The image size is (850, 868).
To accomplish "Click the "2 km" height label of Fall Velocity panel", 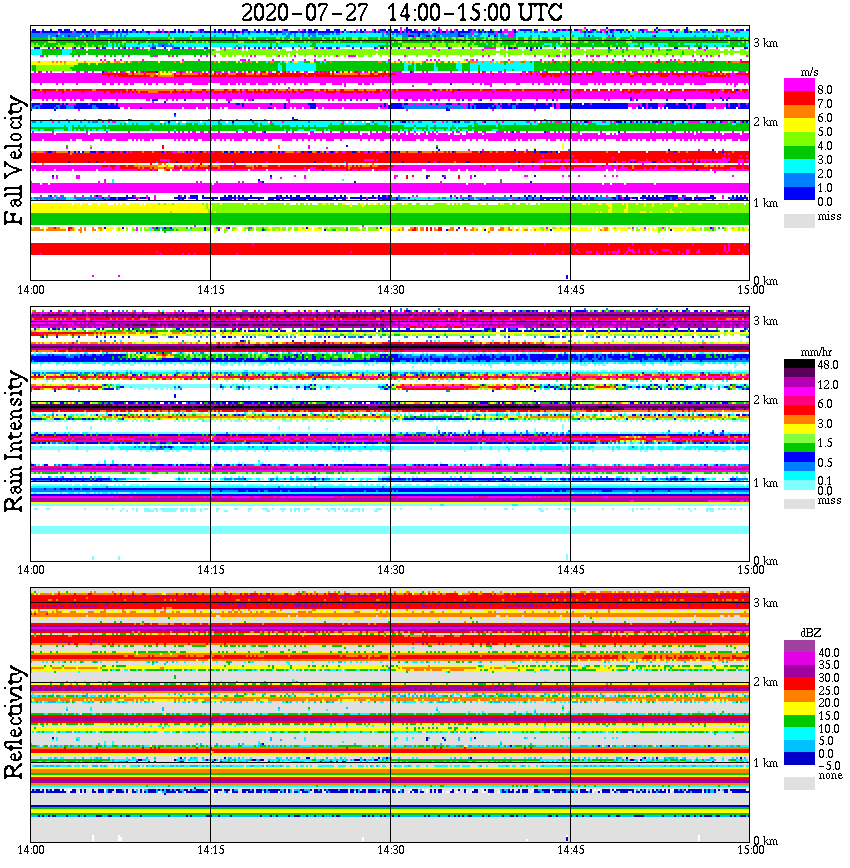I will (766, 122).
